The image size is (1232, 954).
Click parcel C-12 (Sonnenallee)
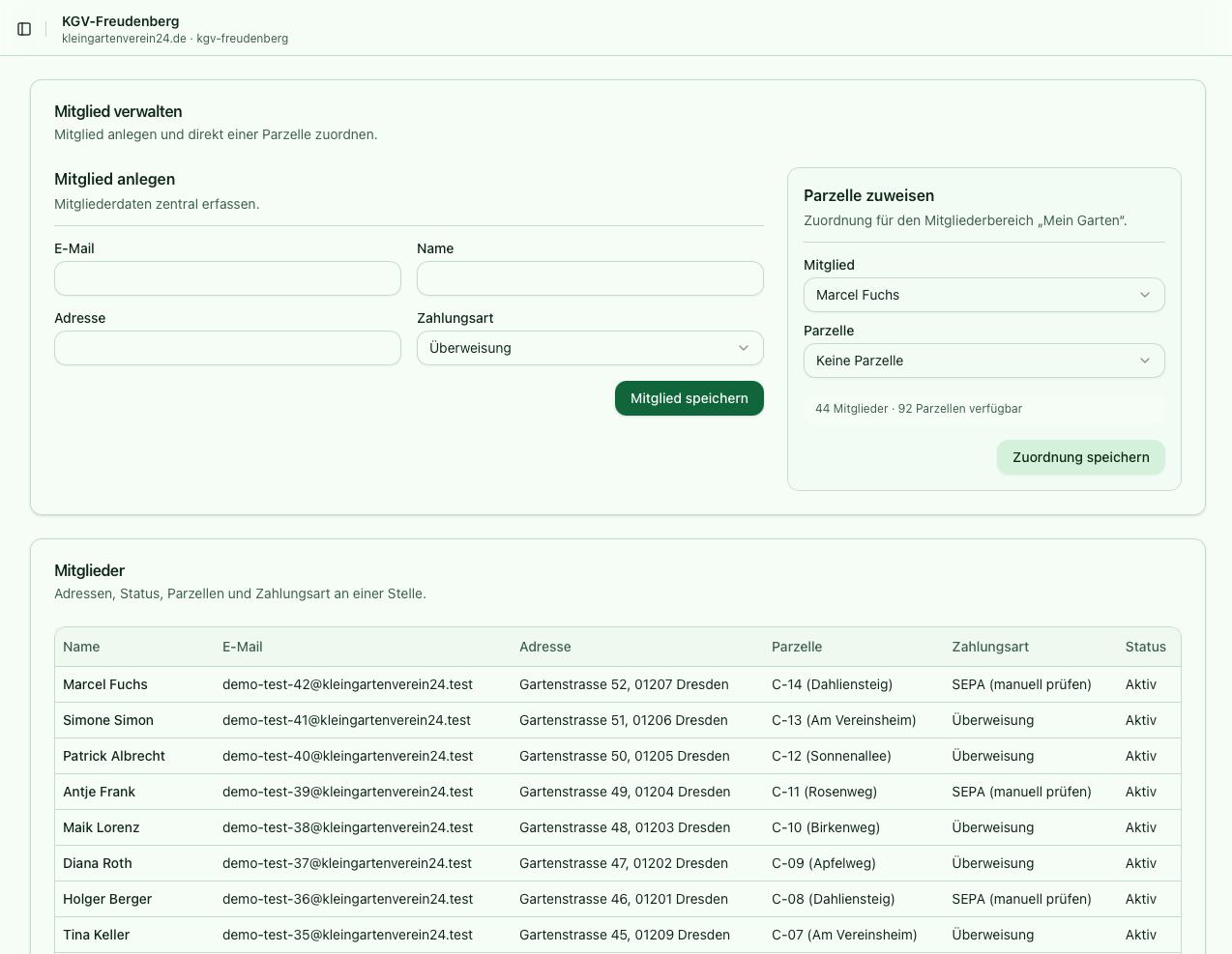[832, 756]
